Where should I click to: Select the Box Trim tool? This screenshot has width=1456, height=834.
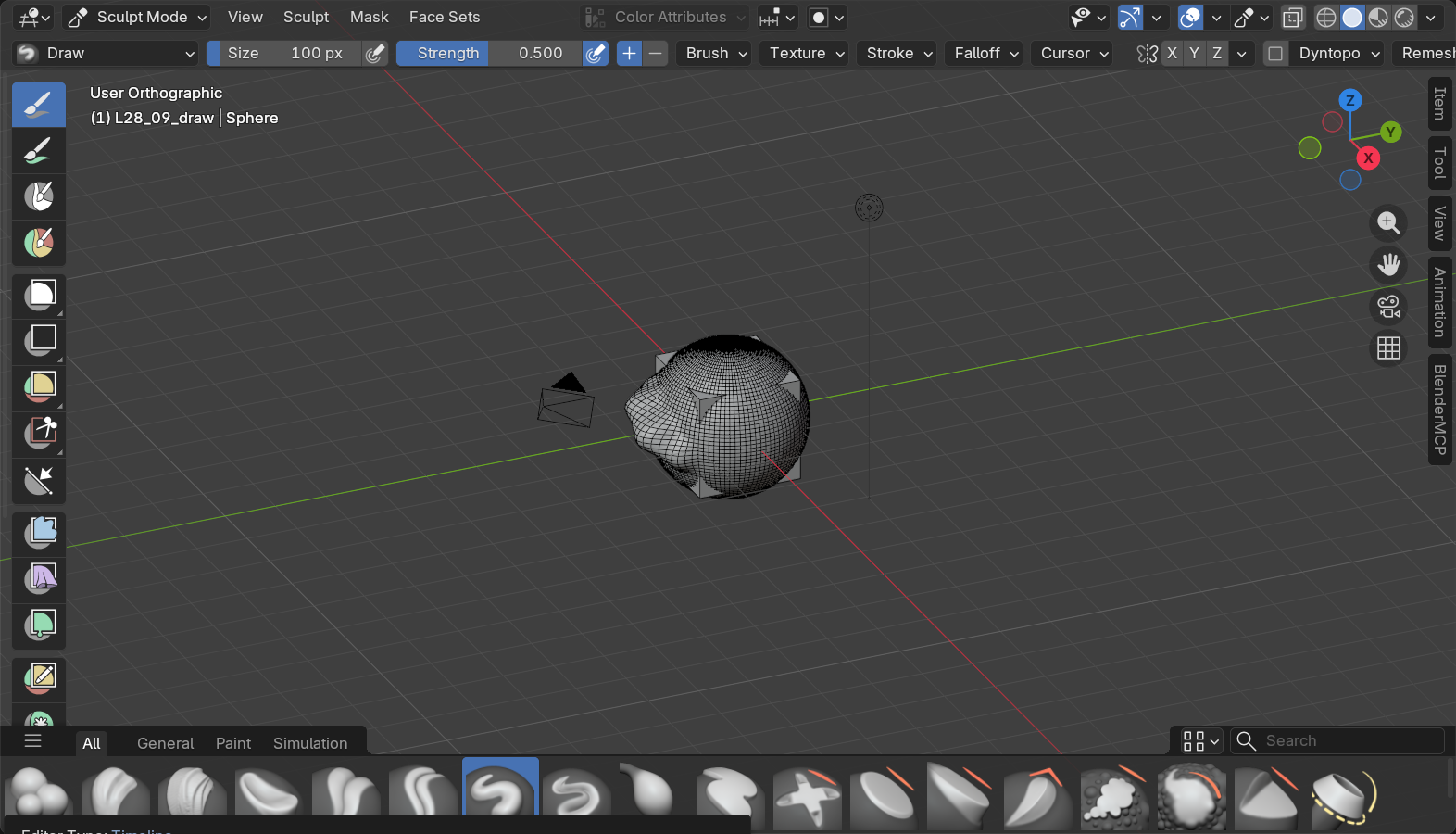point(39,434)
